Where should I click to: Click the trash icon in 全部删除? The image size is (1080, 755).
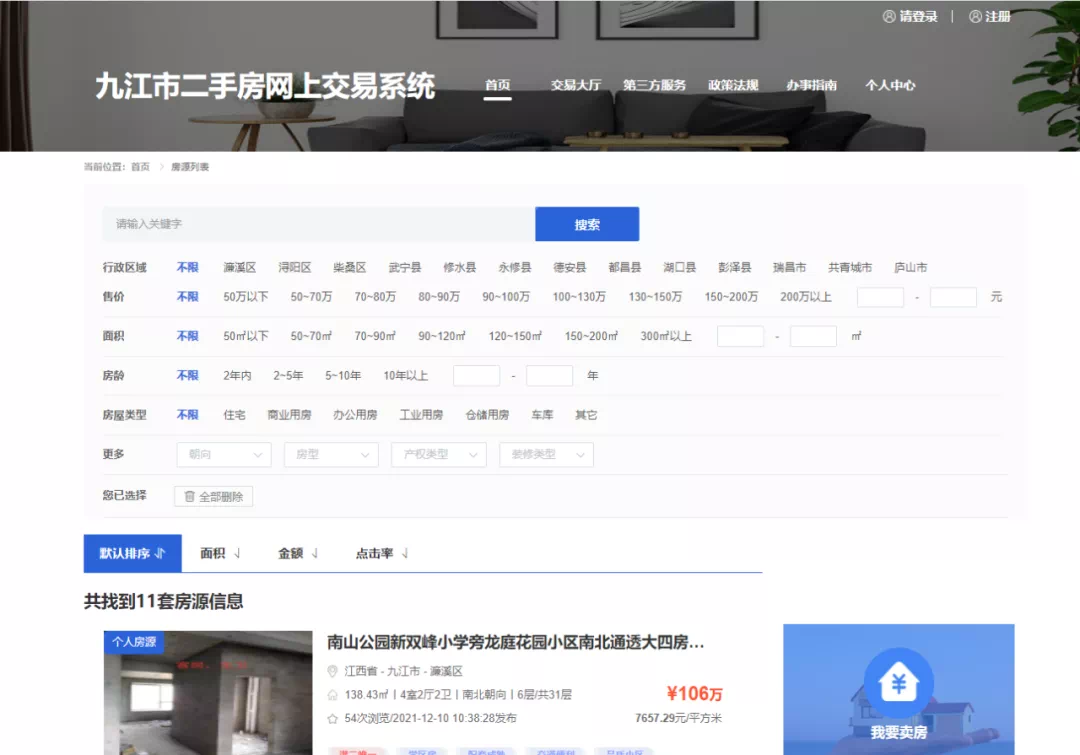189,496
